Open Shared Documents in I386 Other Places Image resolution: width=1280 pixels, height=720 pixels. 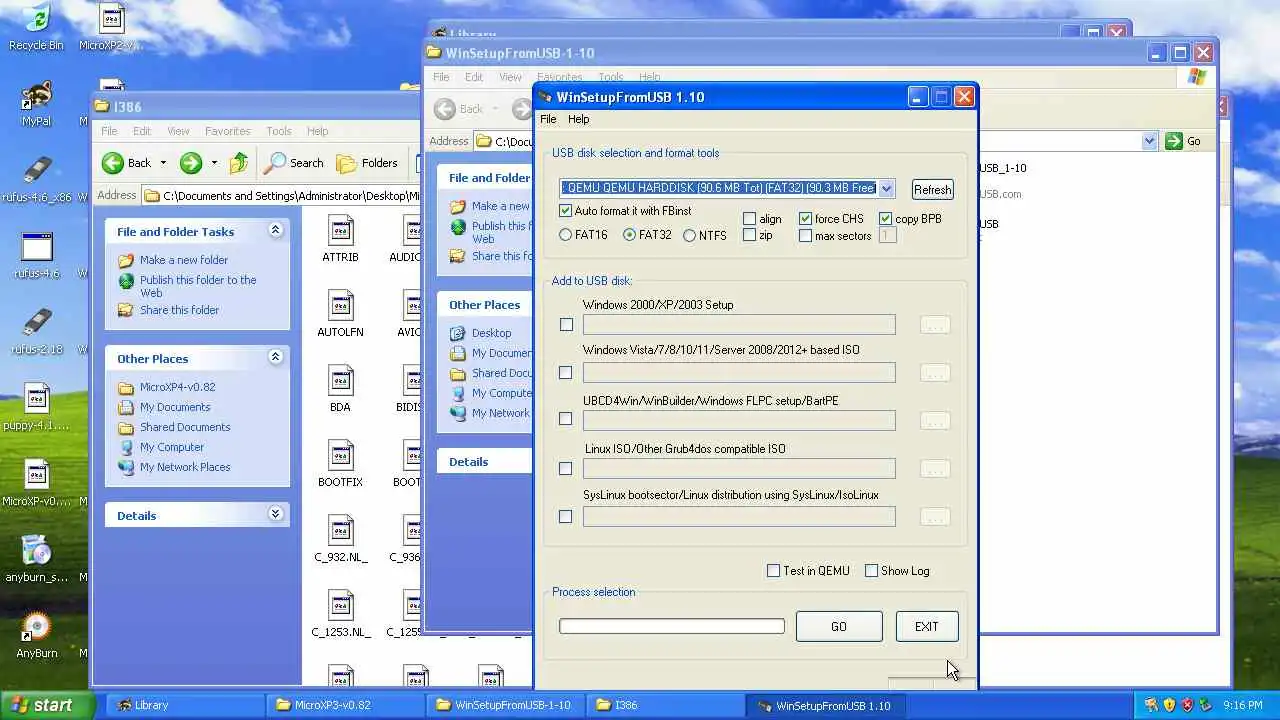click(x=185, y=427)
